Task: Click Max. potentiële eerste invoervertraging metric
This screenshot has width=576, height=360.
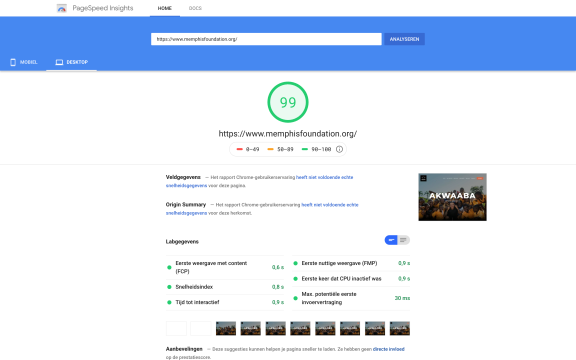Action: point(351,298)
